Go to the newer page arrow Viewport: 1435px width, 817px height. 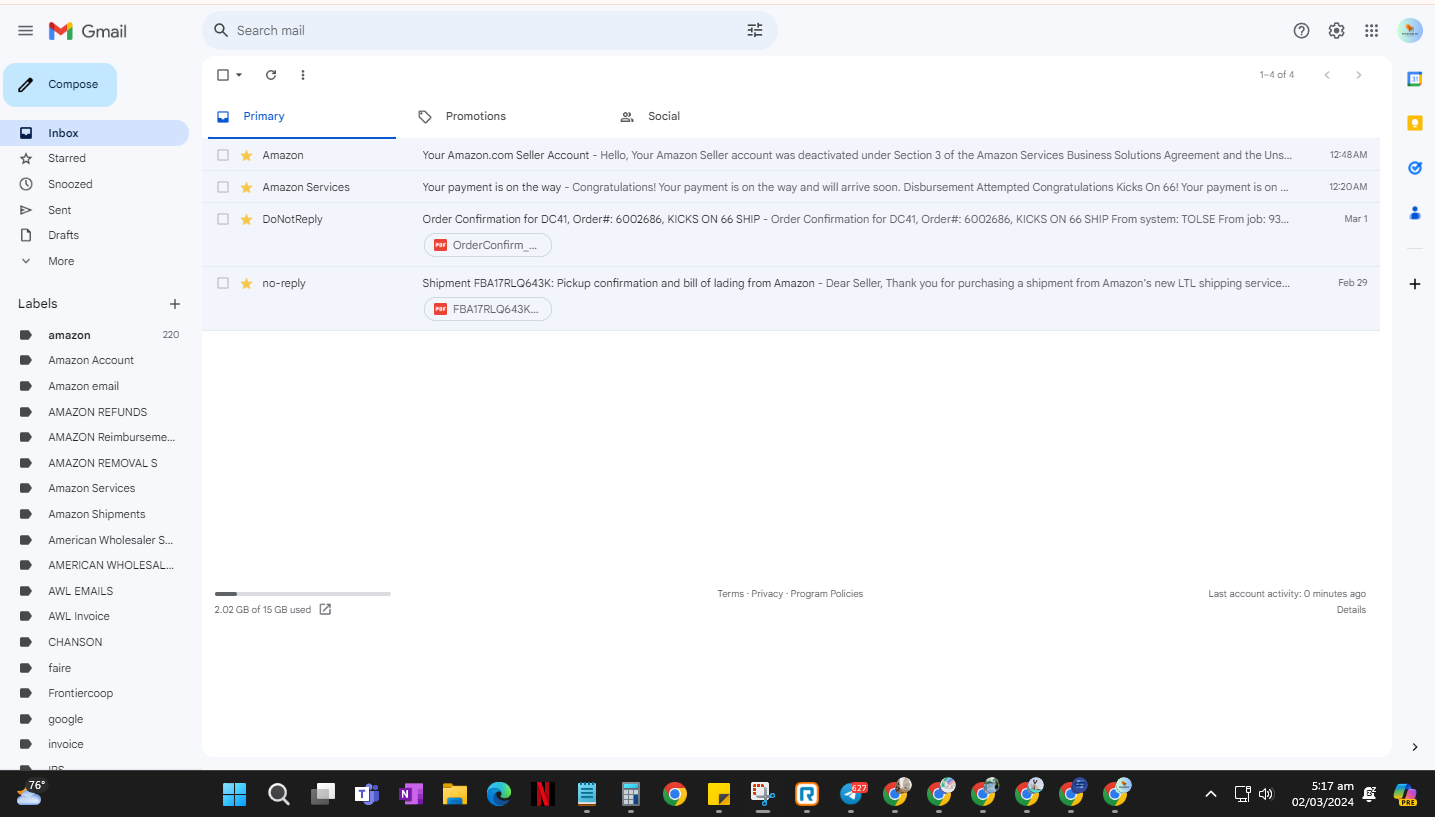coord(1327,75)
